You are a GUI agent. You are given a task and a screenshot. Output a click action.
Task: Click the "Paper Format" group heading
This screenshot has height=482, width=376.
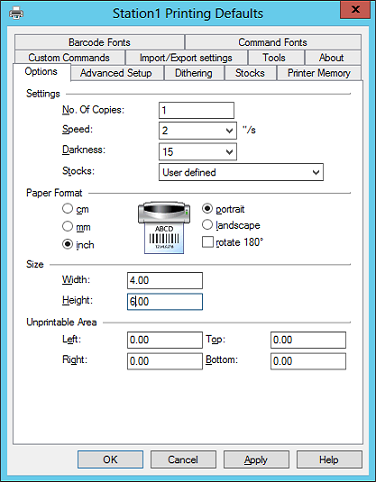pos(54,193)
